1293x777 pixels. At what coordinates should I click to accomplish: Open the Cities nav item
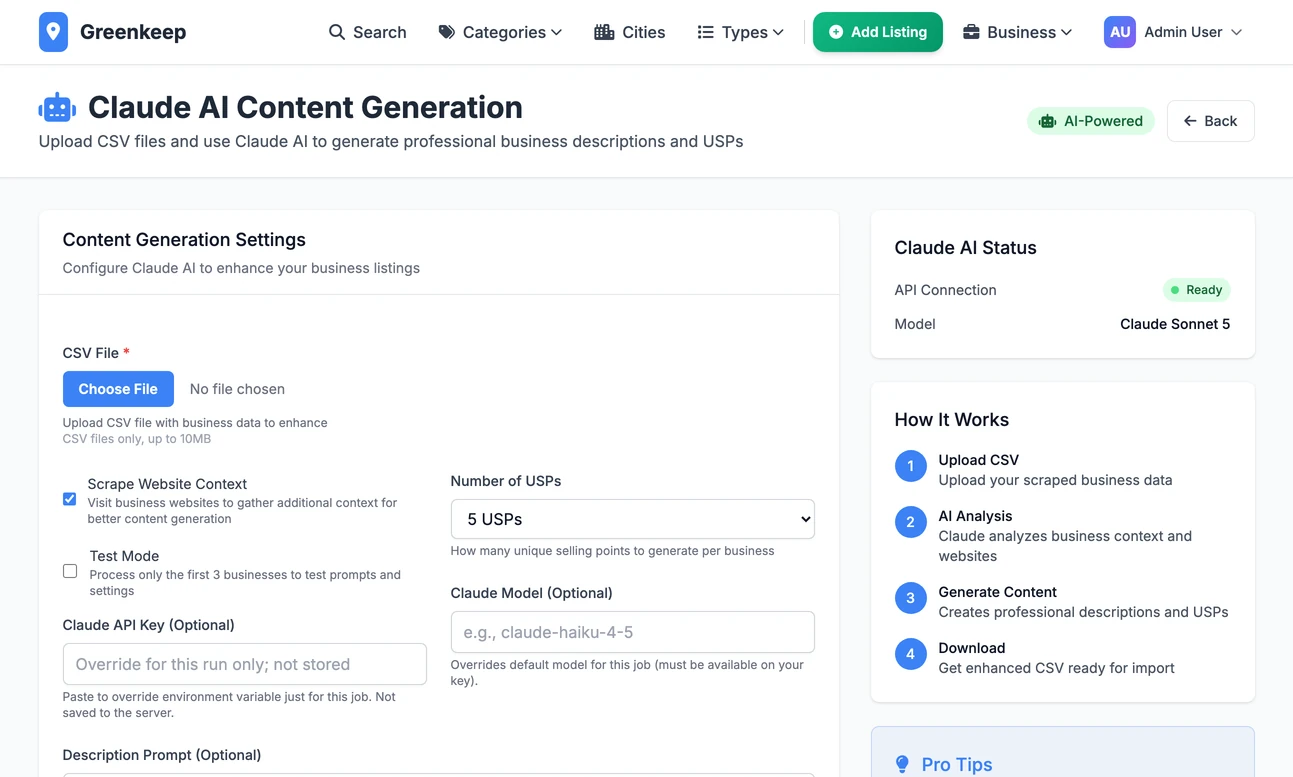(x=630, y=32)
